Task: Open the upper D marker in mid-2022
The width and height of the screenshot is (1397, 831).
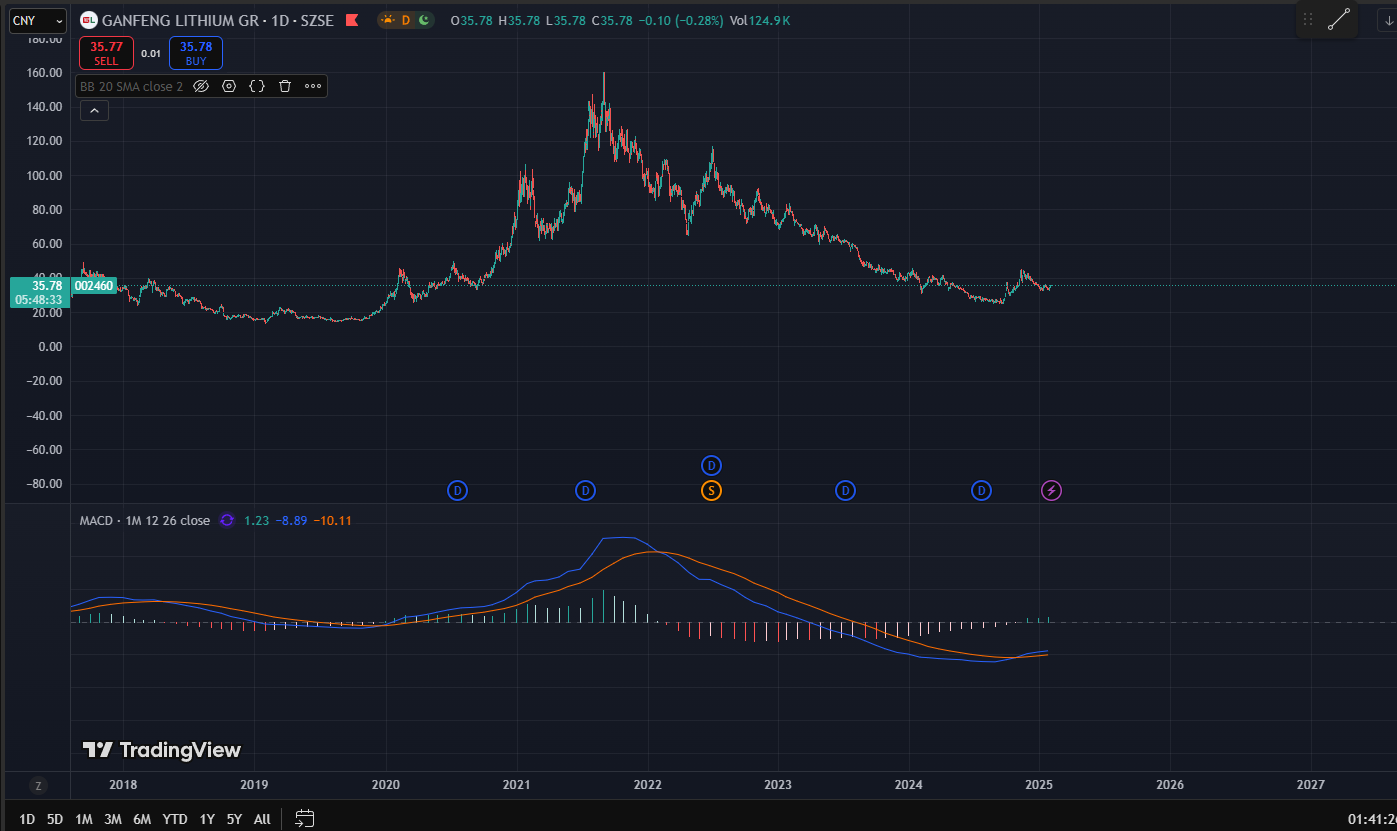Action: click(711, 465)
